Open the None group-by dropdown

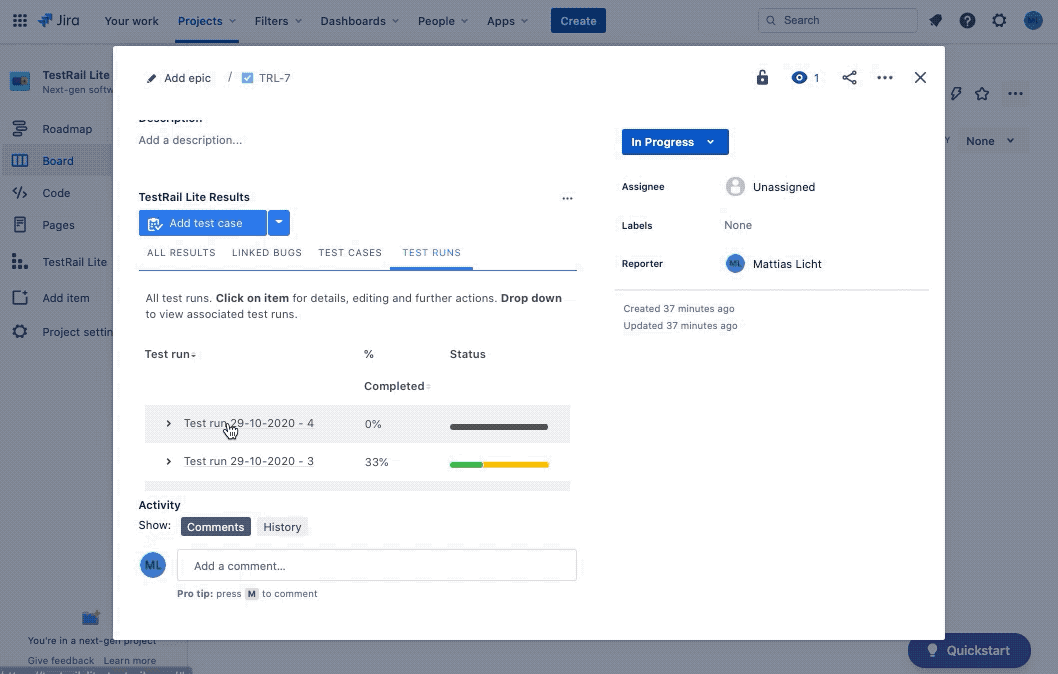click(989, 141)
